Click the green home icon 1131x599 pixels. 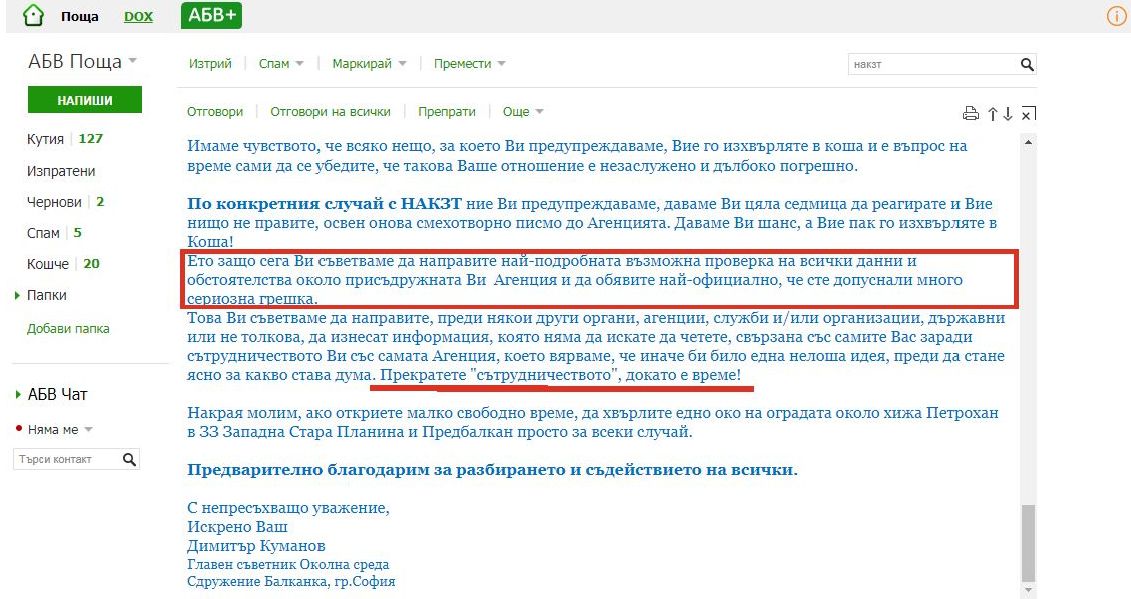click(33, 15)
